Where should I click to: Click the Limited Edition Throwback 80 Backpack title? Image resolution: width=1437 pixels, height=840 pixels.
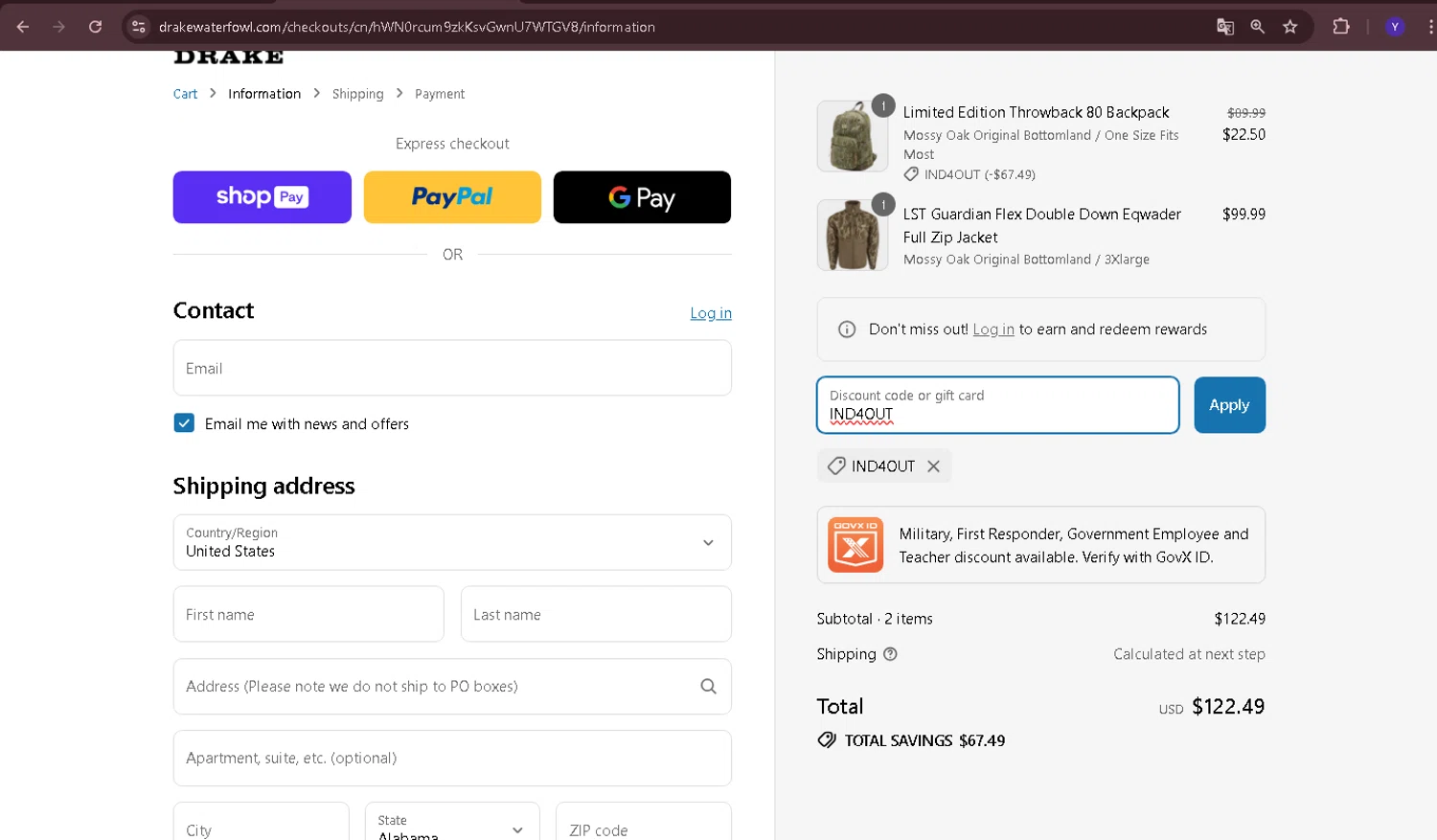[1036, 113]
